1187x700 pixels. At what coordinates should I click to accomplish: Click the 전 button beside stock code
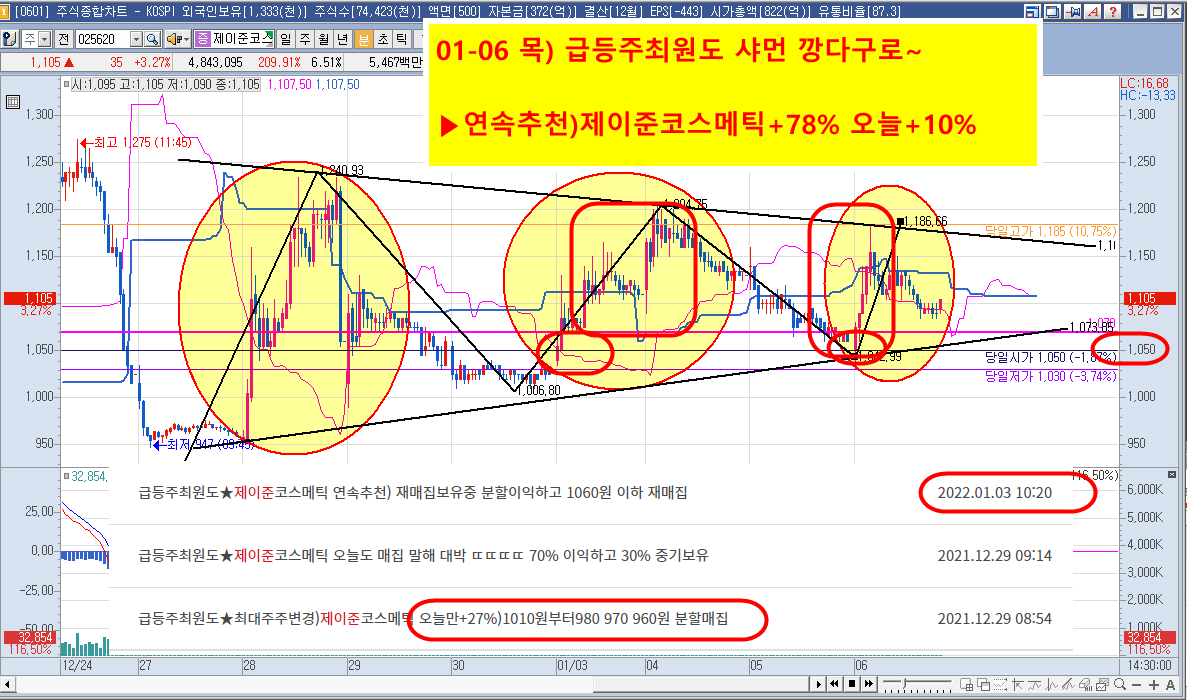tap(64, 39)
